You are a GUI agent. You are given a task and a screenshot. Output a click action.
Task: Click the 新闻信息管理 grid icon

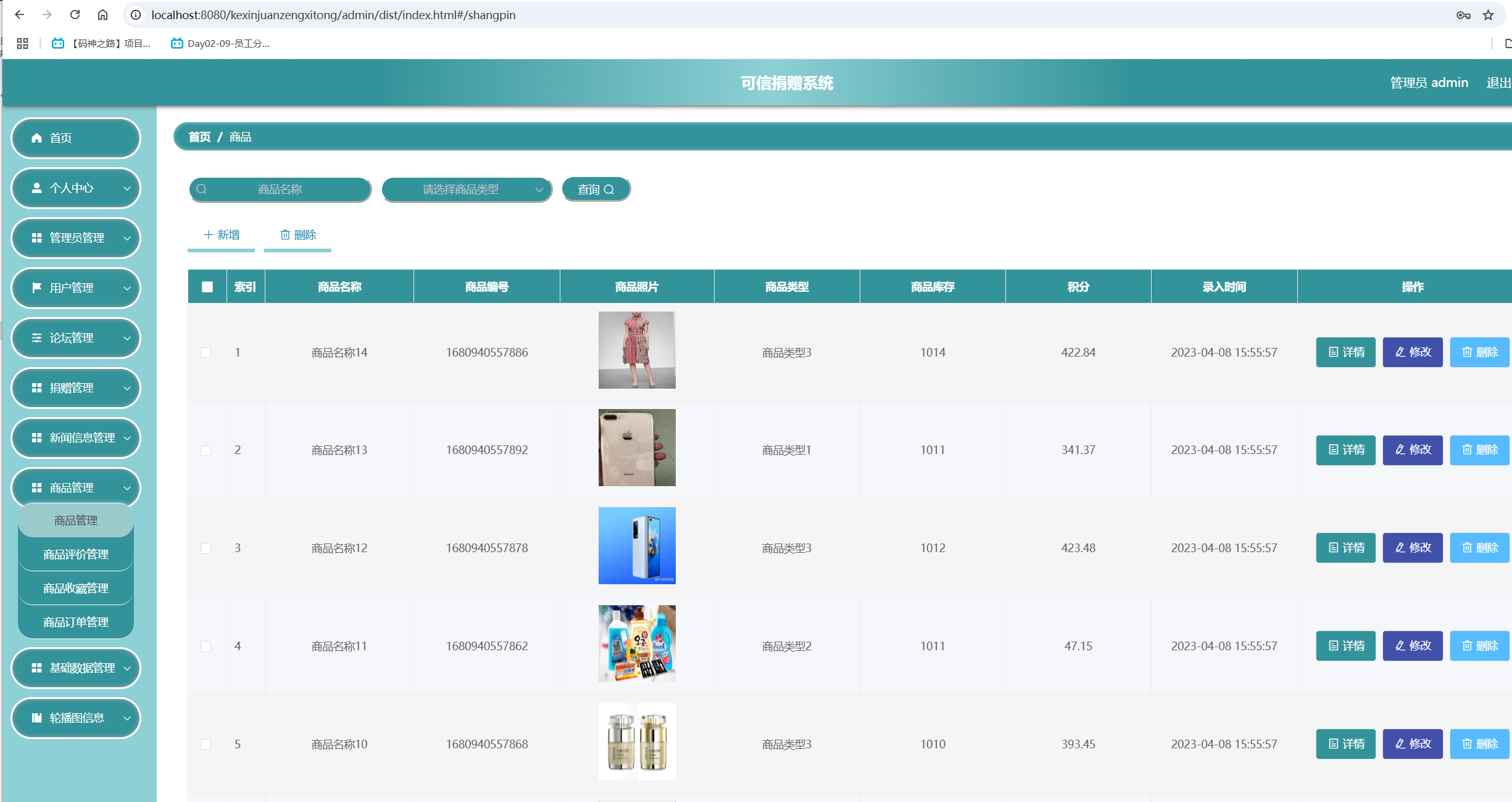pyautogui.click(x=36, y=438)
